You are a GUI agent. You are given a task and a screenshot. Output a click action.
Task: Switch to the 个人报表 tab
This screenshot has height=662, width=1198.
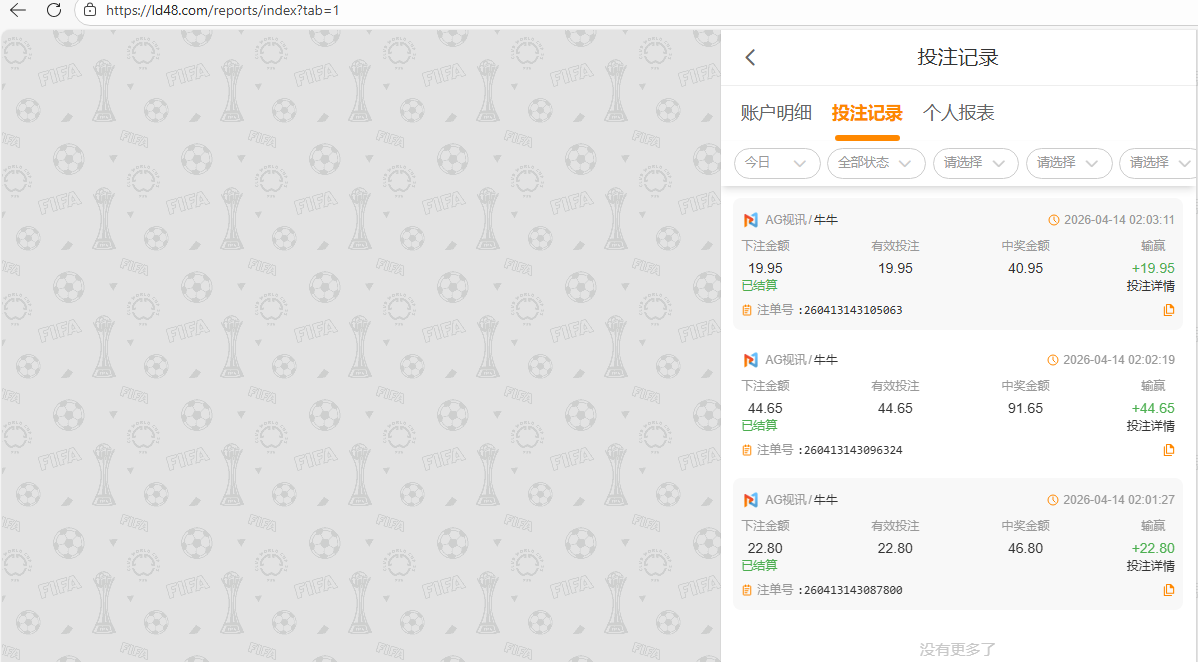(x=958, y=113)
